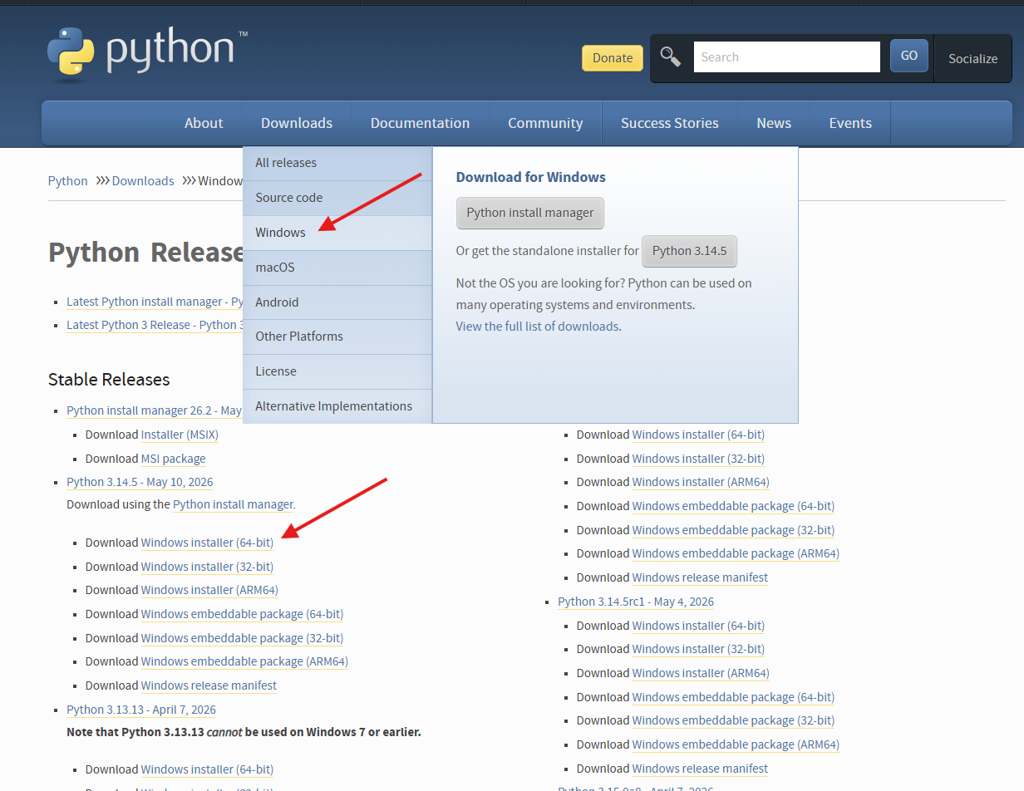Download Python 3.14.5 embeddable package (32-bit)

242,638
